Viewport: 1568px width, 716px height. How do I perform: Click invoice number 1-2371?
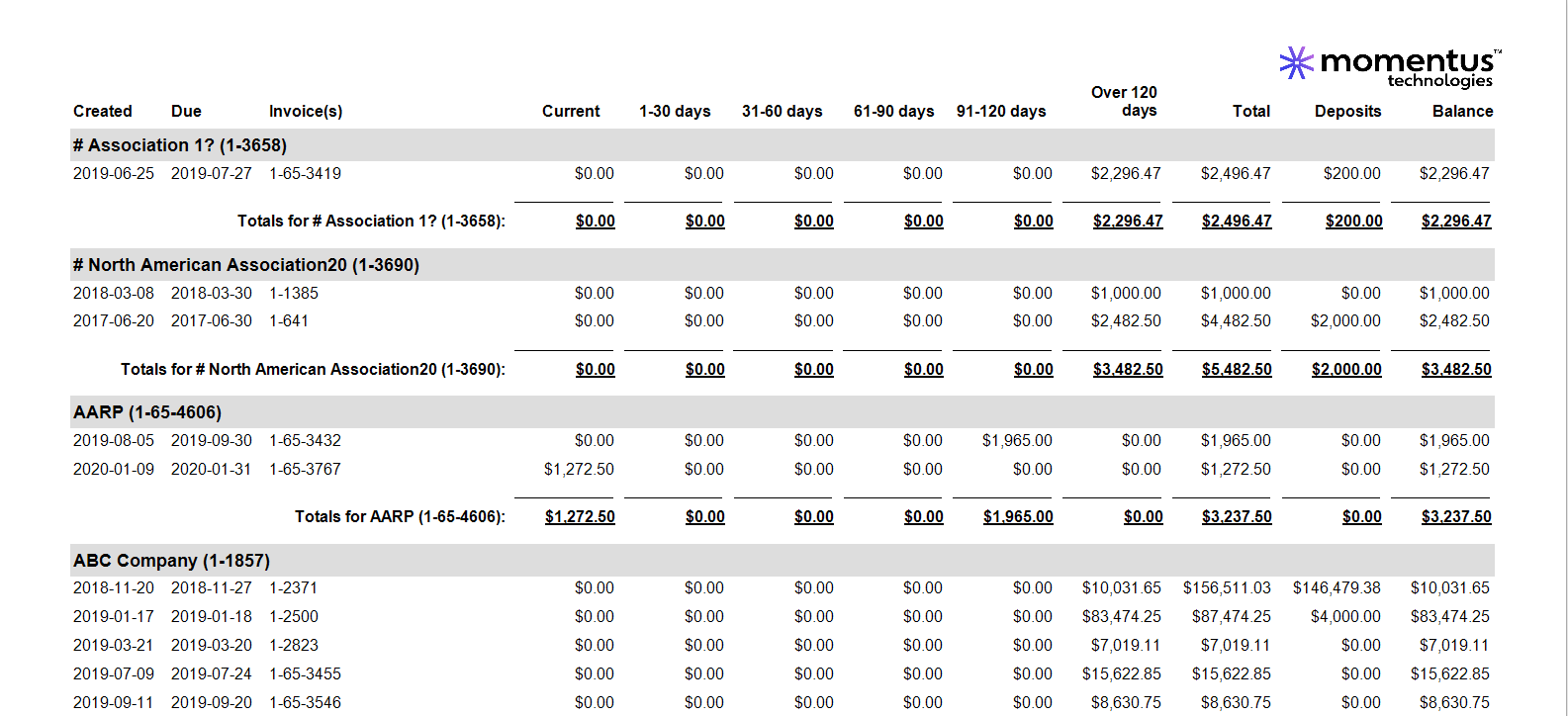point(294,587)
